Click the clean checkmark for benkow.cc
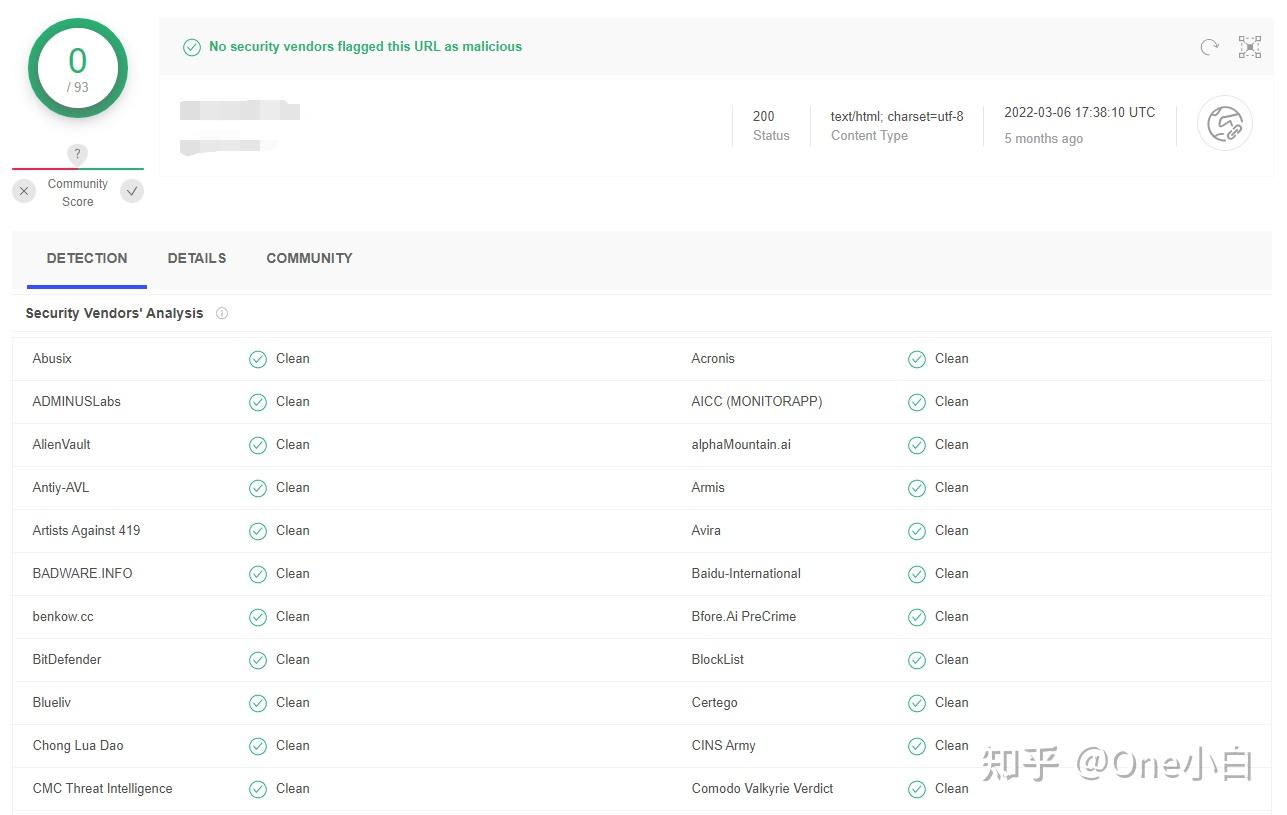 click(258, 617)
